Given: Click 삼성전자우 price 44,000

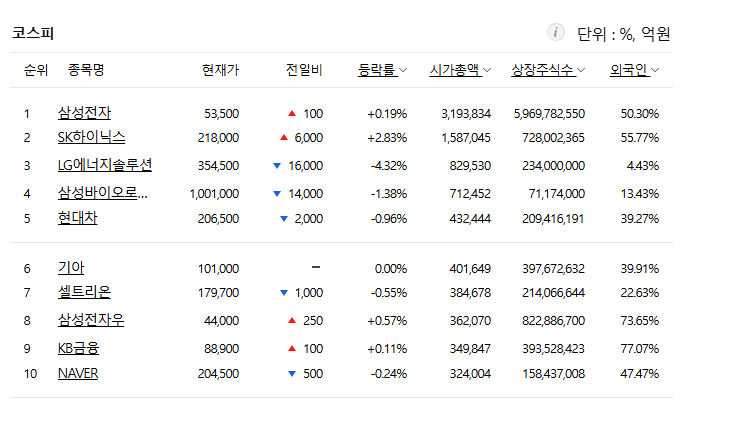Looking at the screenshot, I should (x=221, y=321).
